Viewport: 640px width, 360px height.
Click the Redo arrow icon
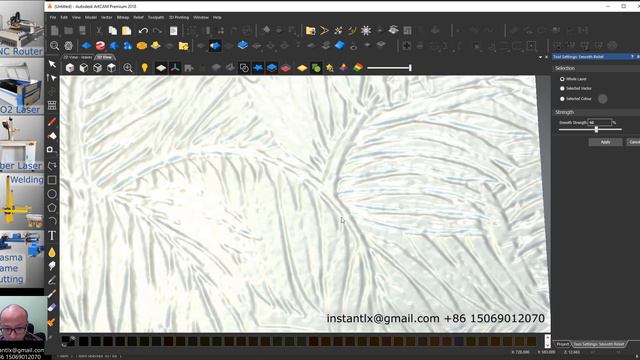tap(157, 31)
